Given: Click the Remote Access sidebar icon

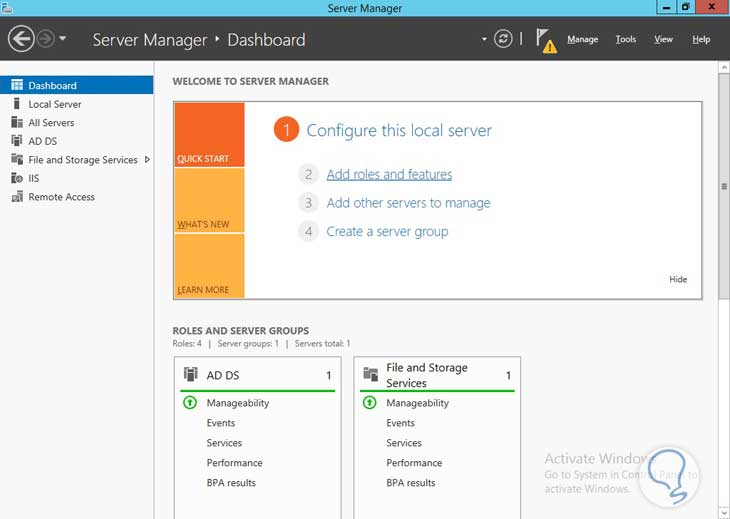Looking at the screenshot, I should (17, 197).
